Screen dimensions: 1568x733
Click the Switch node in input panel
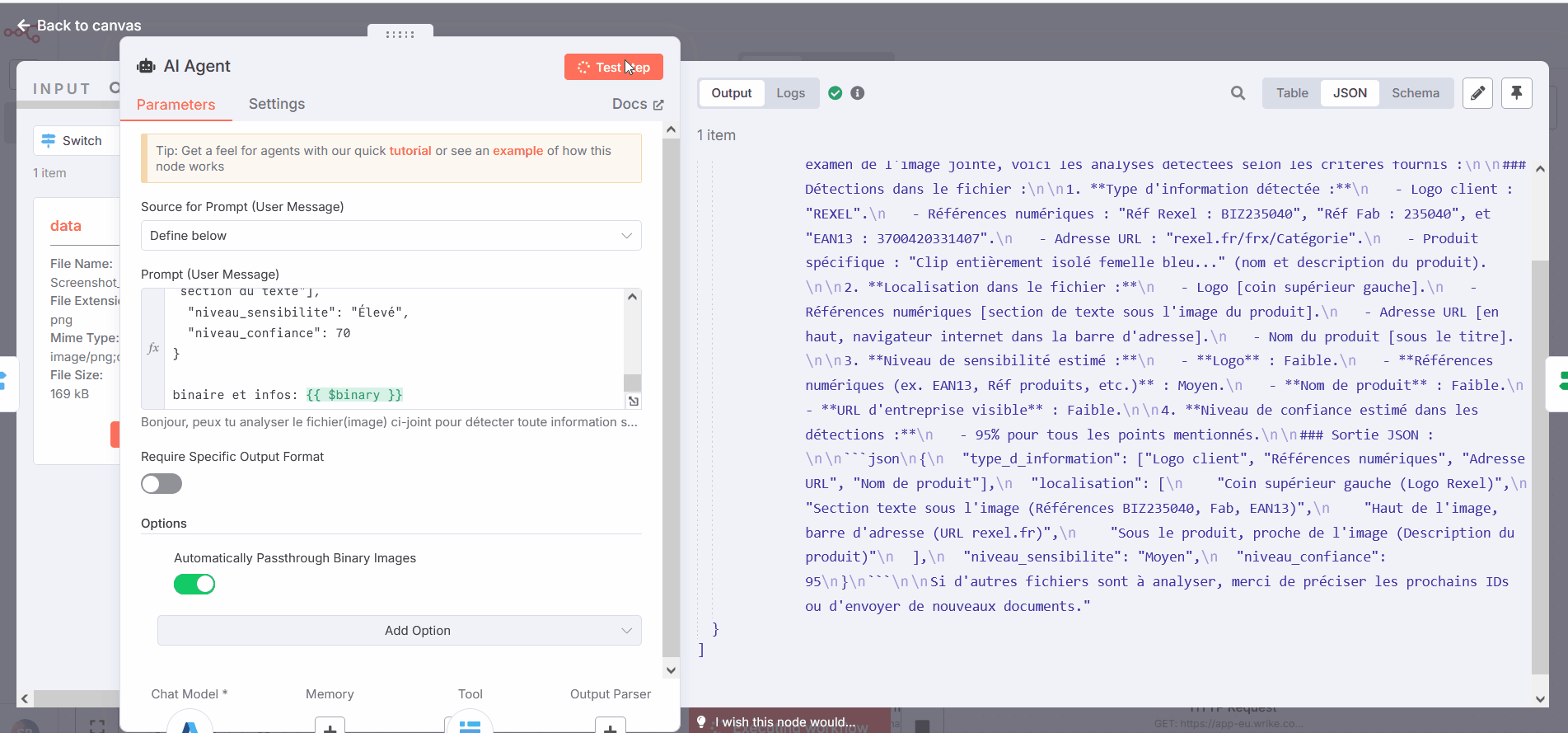coord(77,141)
